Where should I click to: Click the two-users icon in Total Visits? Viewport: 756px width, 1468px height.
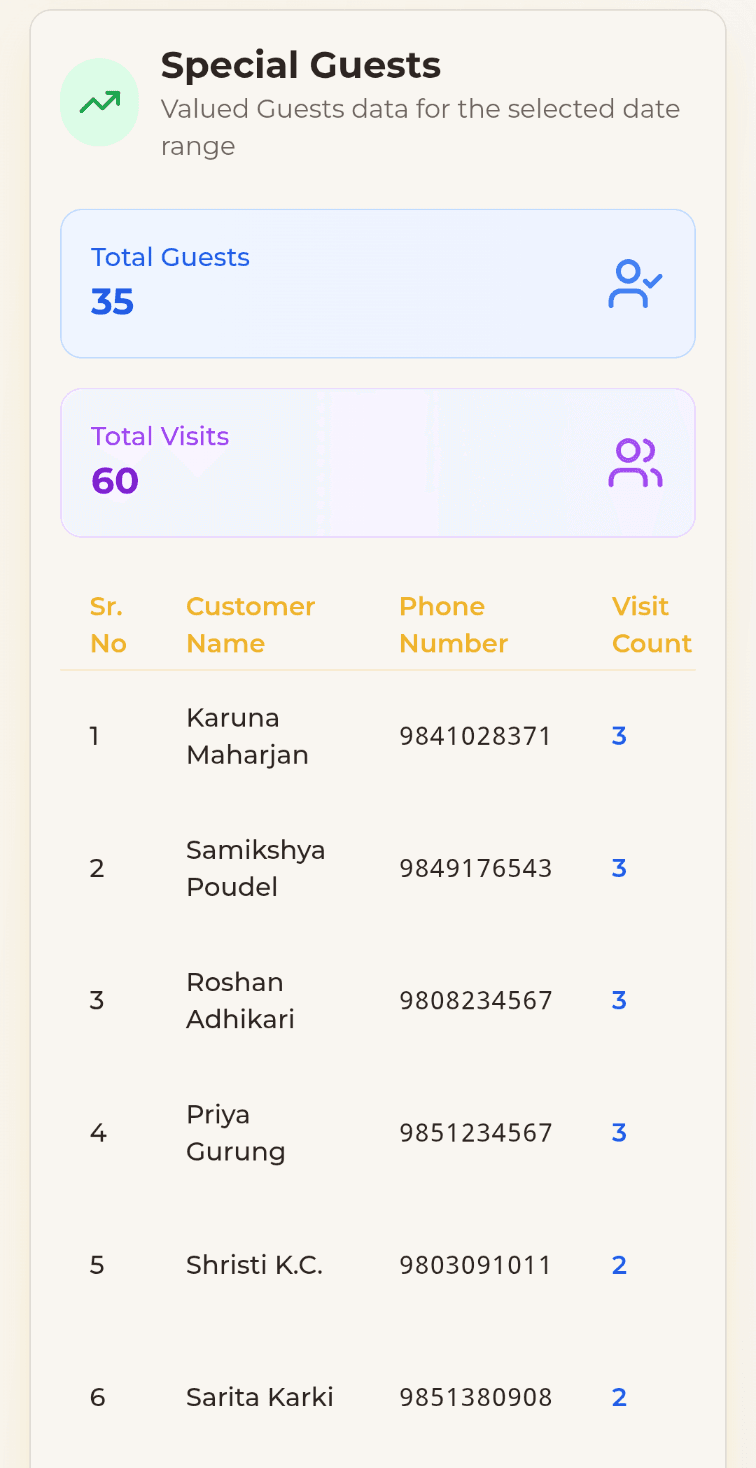(x=635, y=463)
